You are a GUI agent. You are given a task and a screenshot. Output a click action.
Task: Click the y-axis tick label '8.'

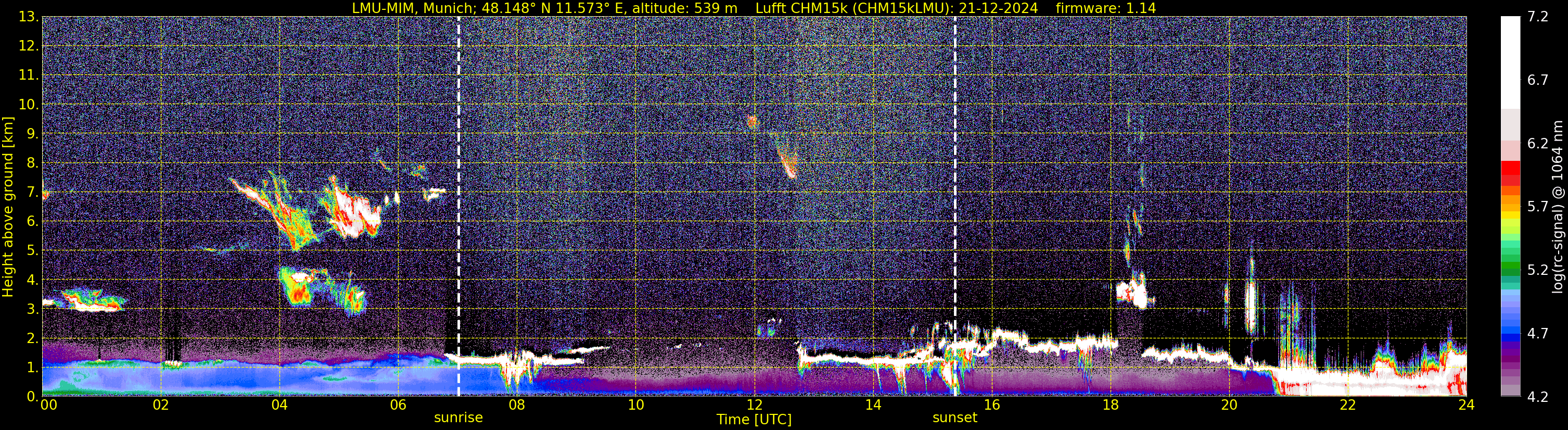click(x=33, y=163)
